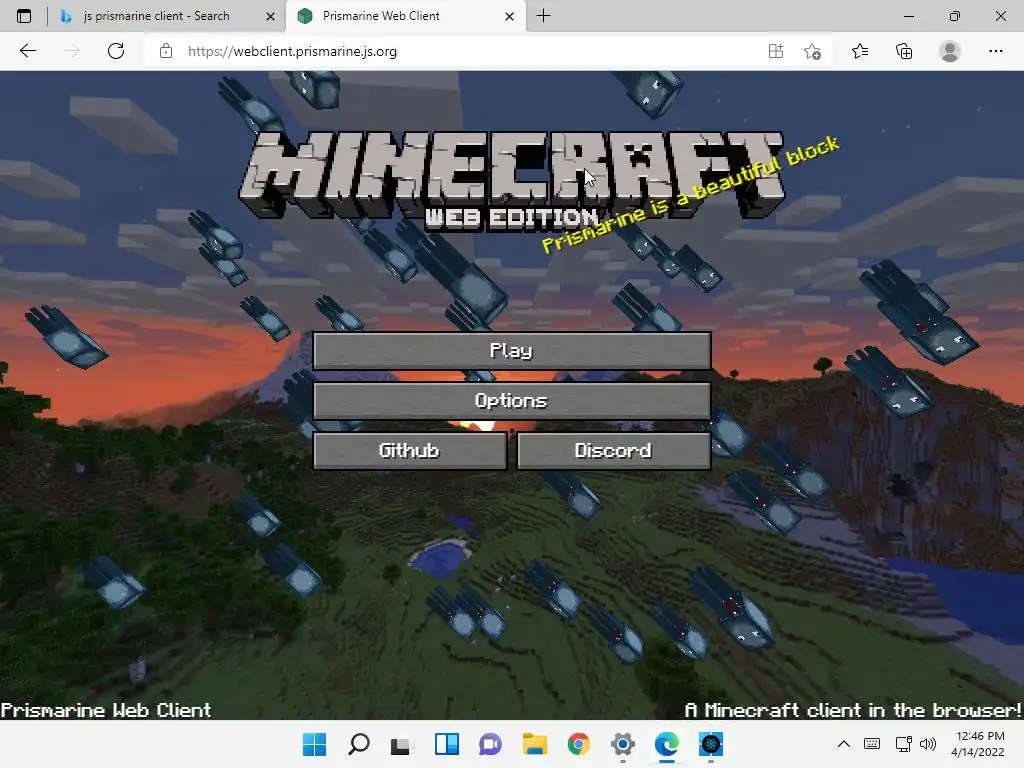Open Settings gear app on taskbar

(623, 744)
